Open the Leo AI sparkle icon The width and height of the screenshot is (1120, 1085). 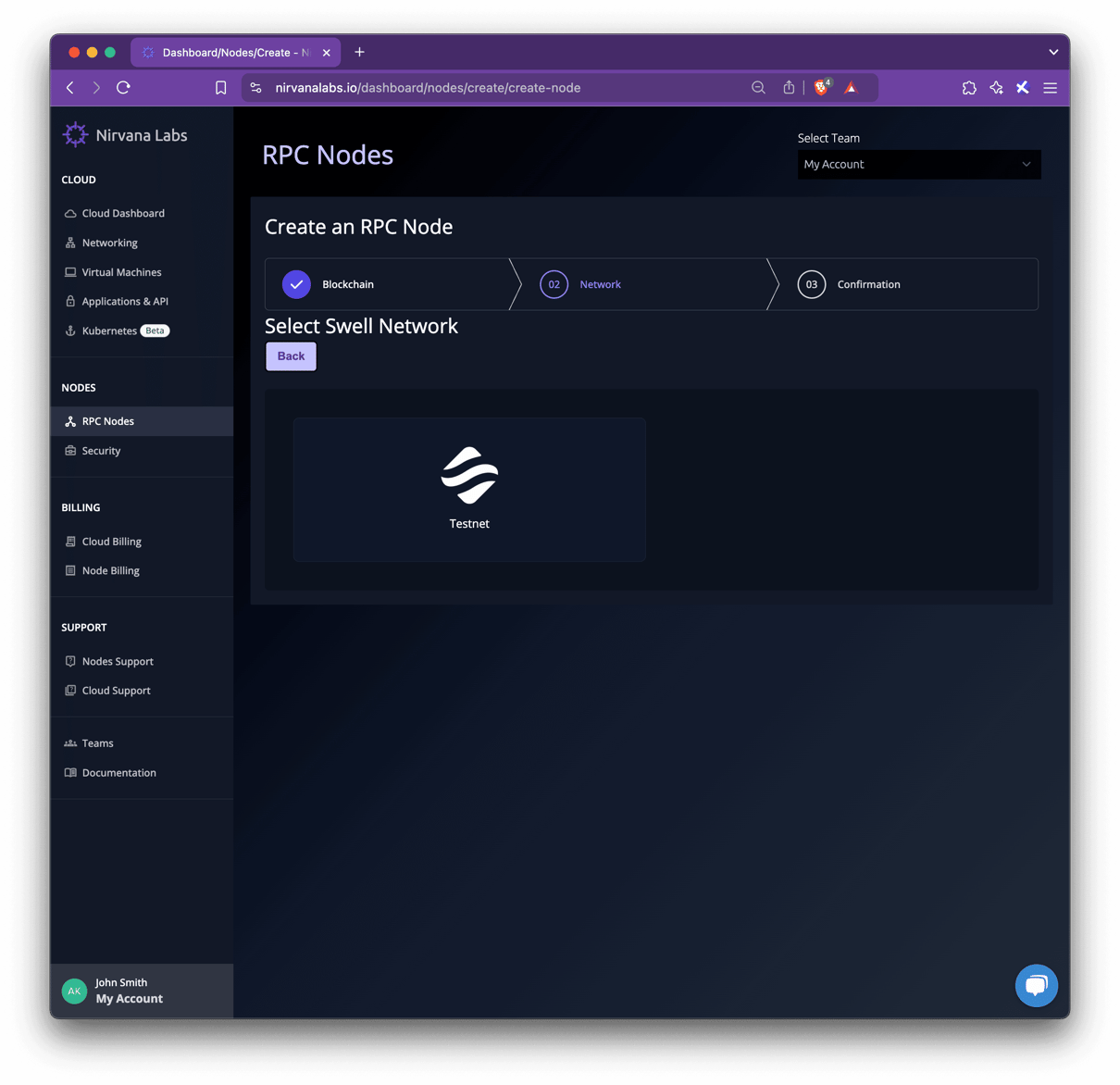point(996,88)
